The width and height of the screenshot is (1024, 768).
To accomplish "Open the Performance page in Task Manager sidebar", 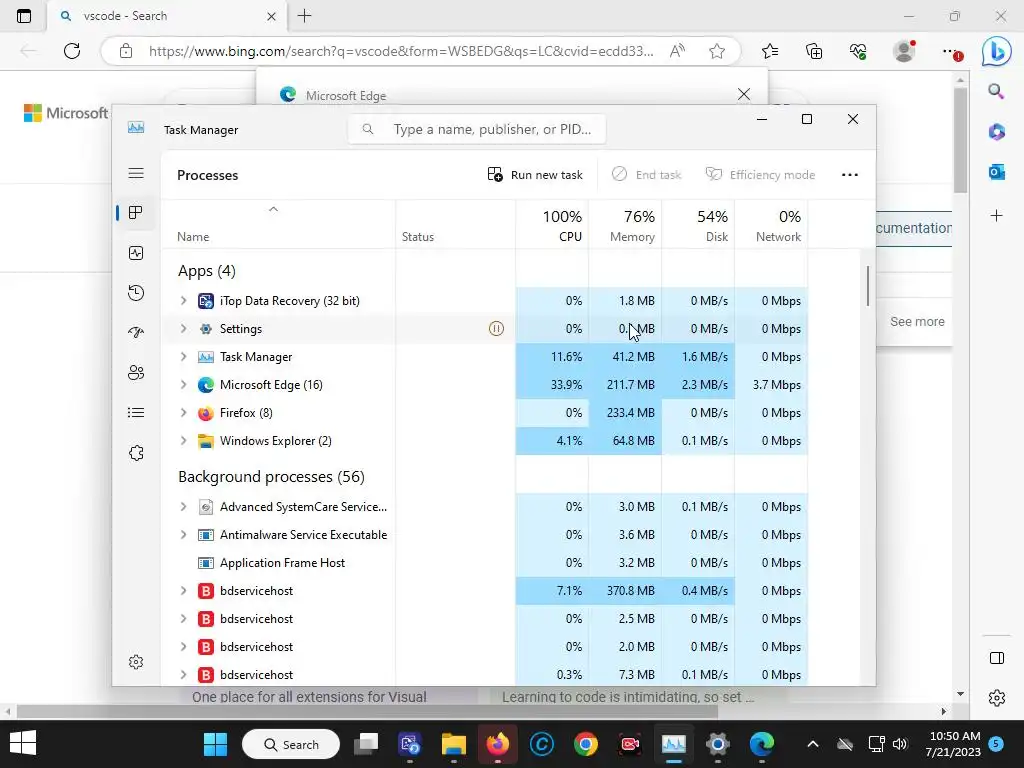I will 136,253.
